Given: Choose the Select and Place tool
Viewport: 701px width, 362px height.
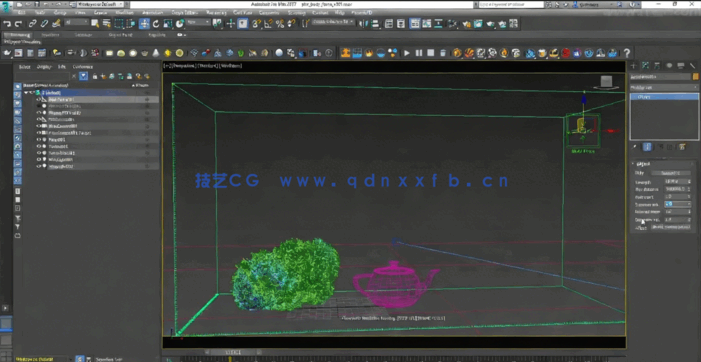Looking at the screenshot, I should (180, 24).
